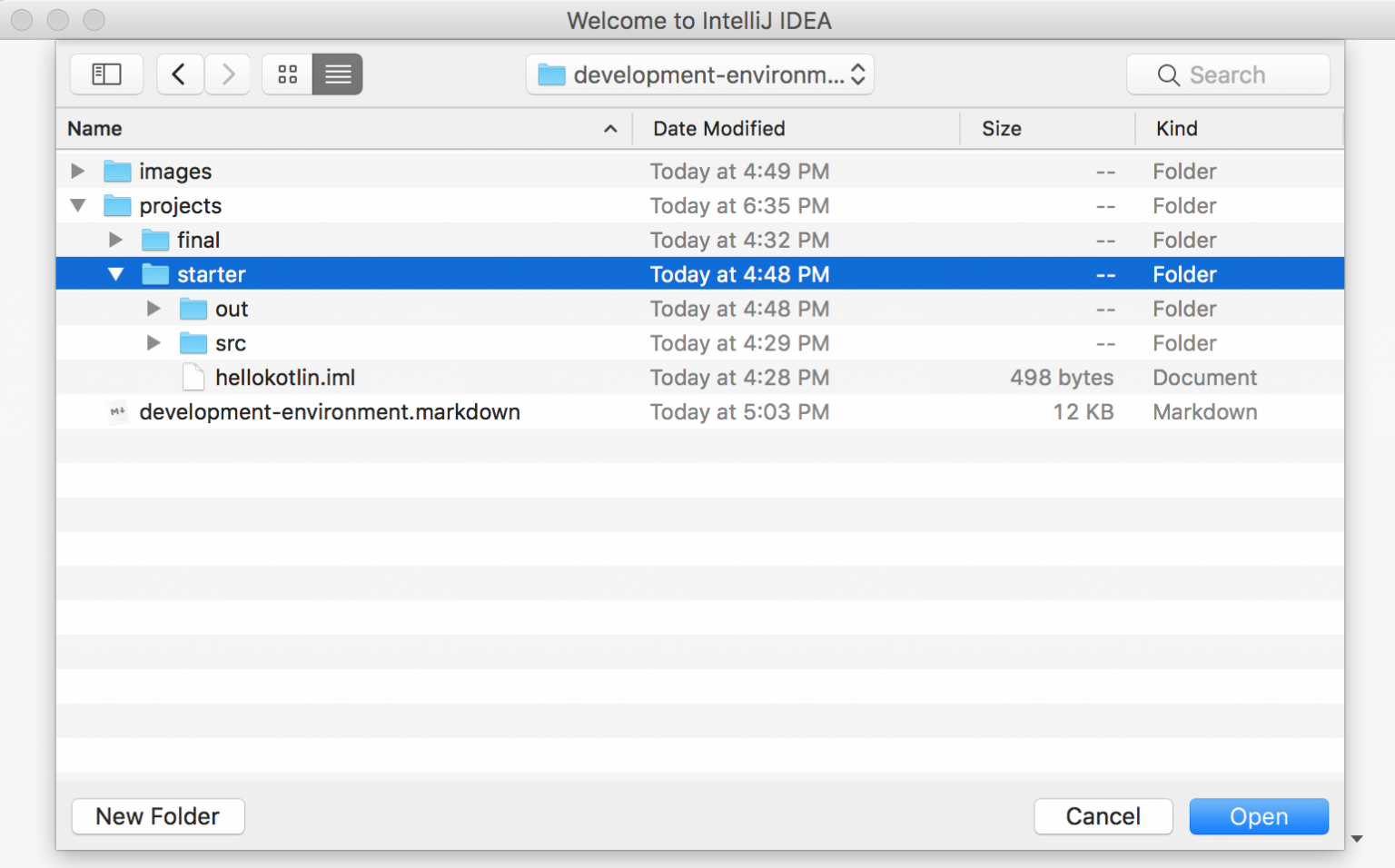Toggle the sidebar panel icon

click(106, 74)
